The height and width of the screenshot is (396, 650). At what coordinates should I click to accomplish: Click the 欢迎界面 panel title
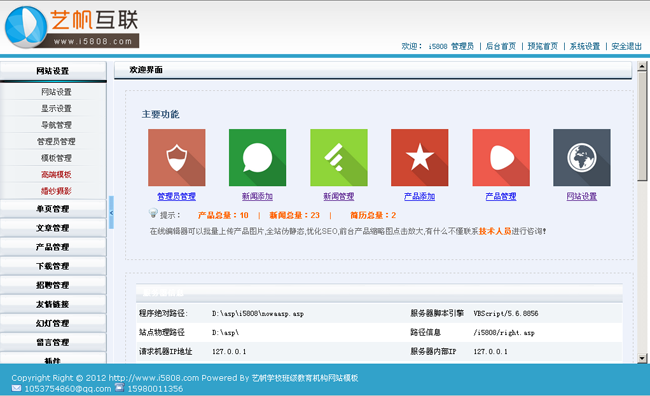pyautogui.click(x=146, y=70)
